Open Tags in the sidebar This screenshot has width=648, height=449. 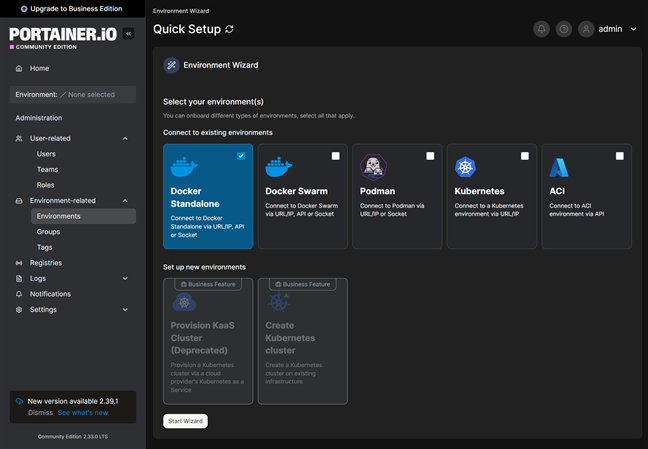click(45, 247)
